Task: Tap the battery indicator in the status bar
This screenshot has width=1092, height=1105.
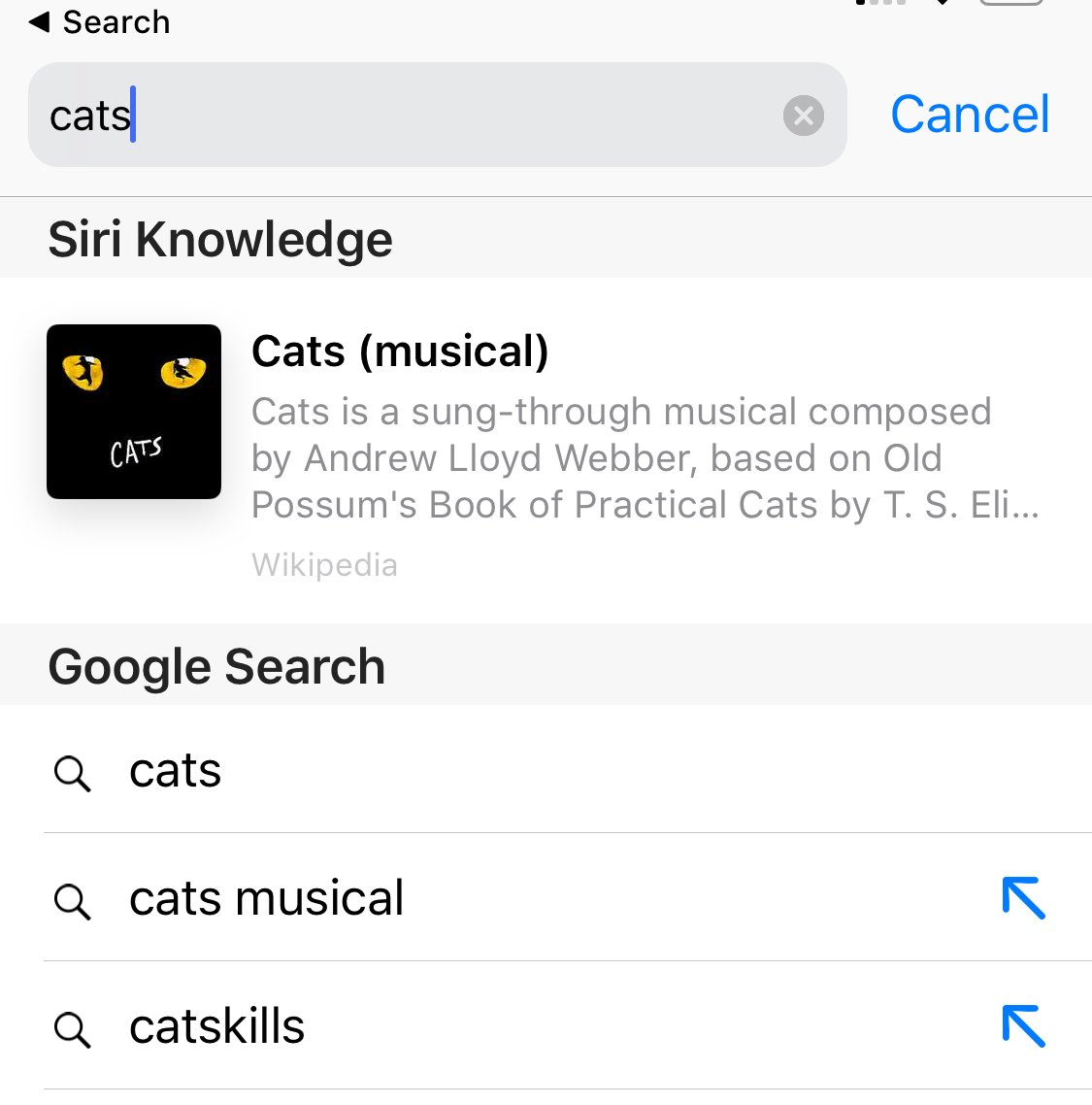Action: [x=1011, y=2]
